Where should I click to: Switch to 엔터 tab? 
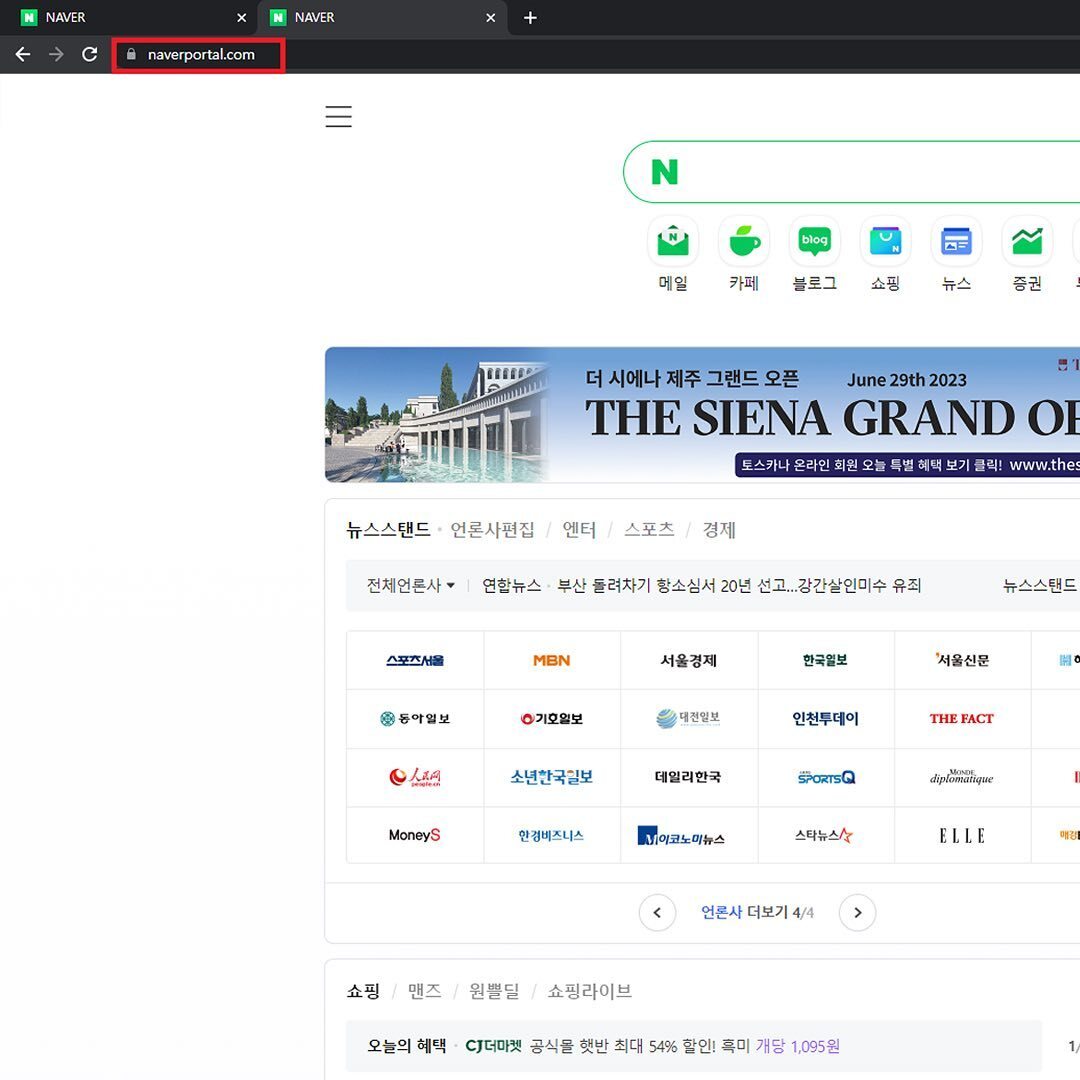pyautogui.click(x=579, y=530)
